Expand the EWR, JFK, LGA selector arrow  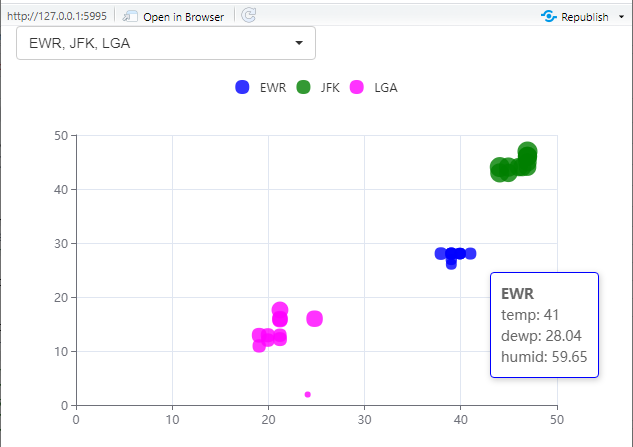(299, 43)
